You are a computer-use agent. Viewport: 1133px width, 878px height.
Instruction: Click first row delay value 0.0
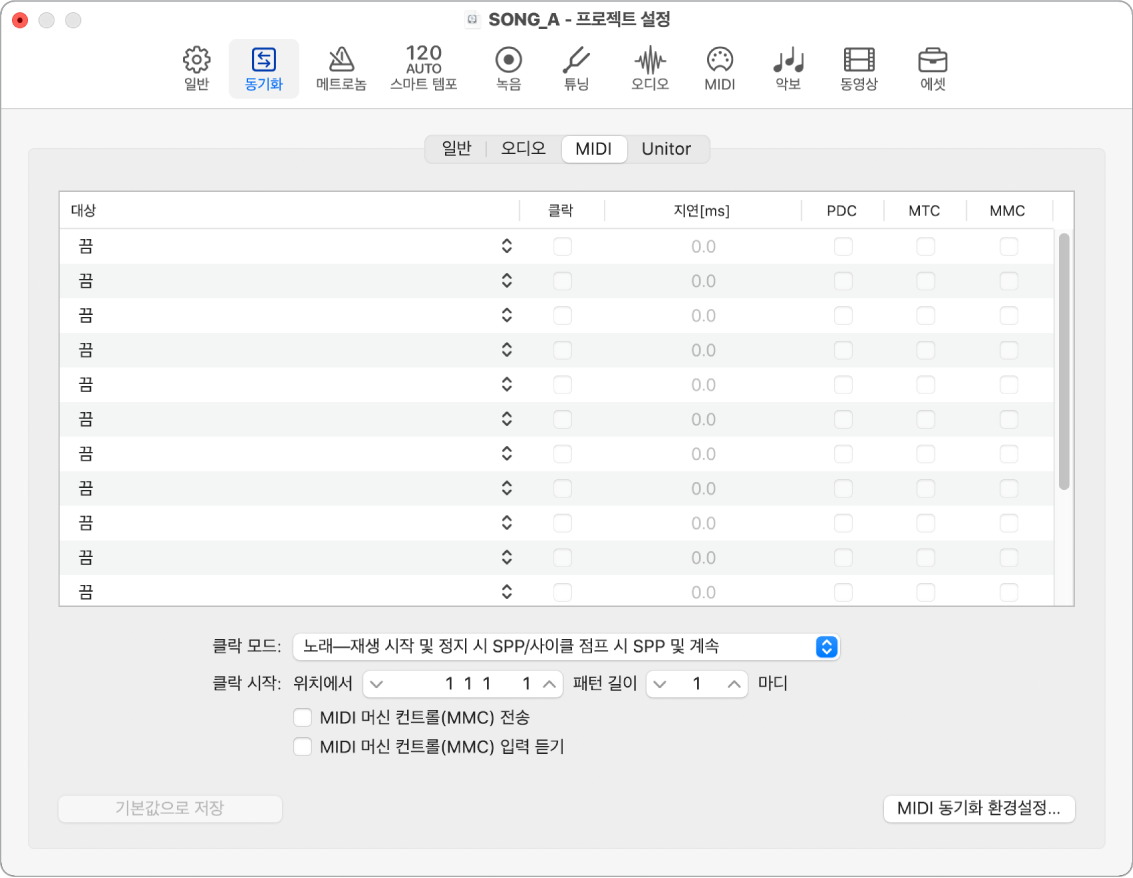click(x=703, y=247)
